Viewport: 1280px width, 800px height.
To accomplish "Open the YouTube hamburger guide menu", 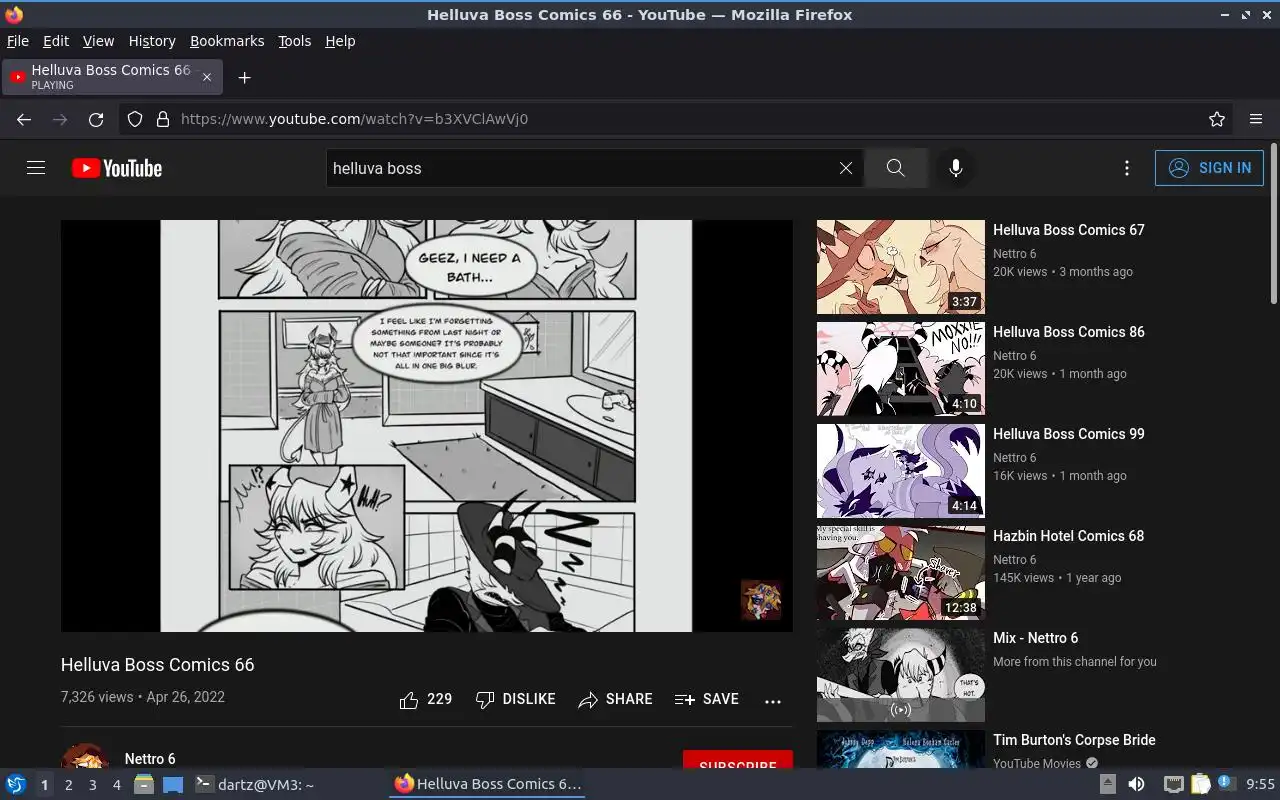I will (36, 168).
